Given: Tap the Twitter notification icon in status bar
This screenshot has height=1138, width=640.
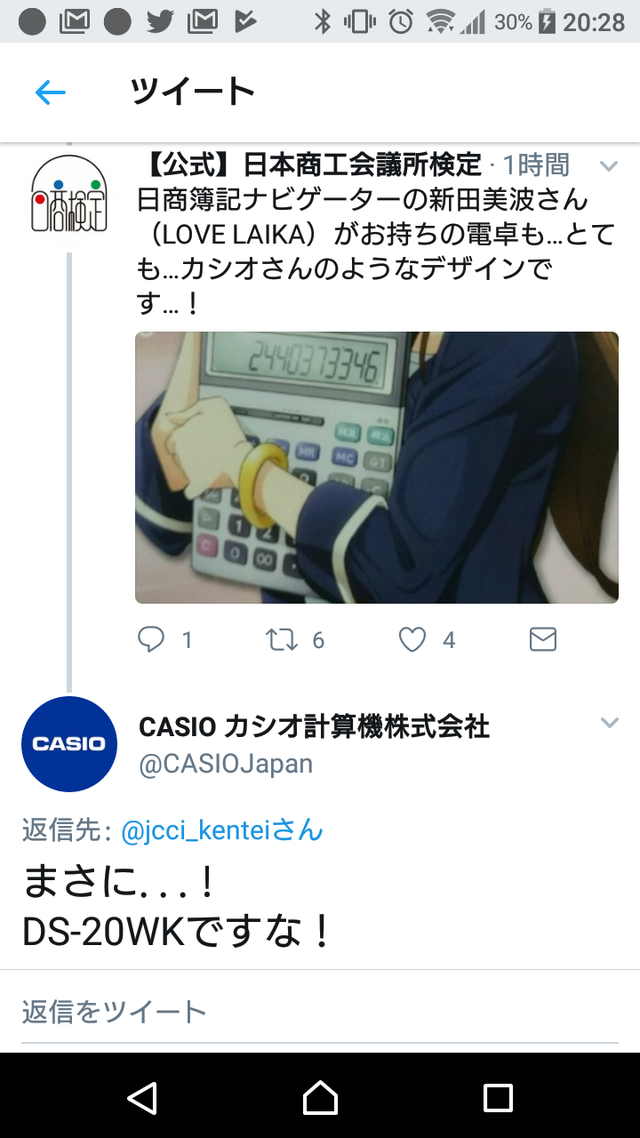Looking at the screenshot, I should pyautogui.click(x=160, y=22).
